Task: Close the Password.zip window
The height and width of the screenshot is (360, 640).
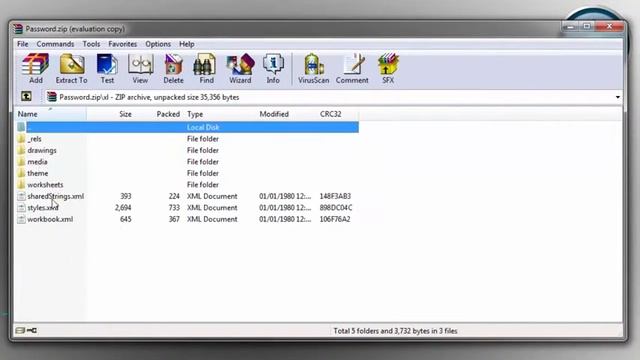Action: coord(609,27)
